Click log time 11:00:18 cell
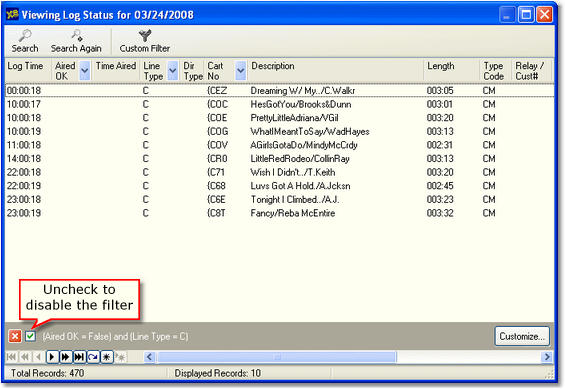The height and width of the screenshot is (390, 565). (24, 145)
